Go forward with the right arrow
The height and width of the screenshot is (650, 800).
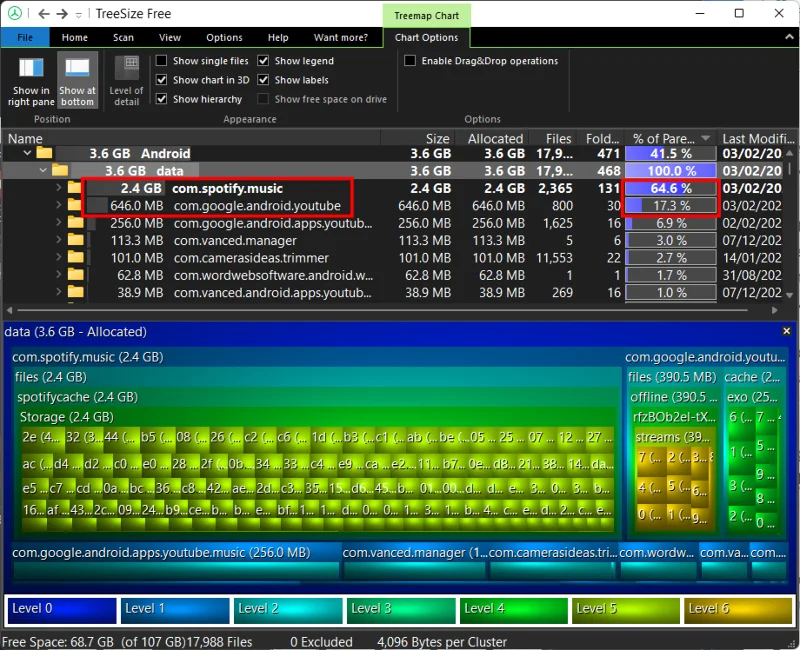click(x=62, y=14)
